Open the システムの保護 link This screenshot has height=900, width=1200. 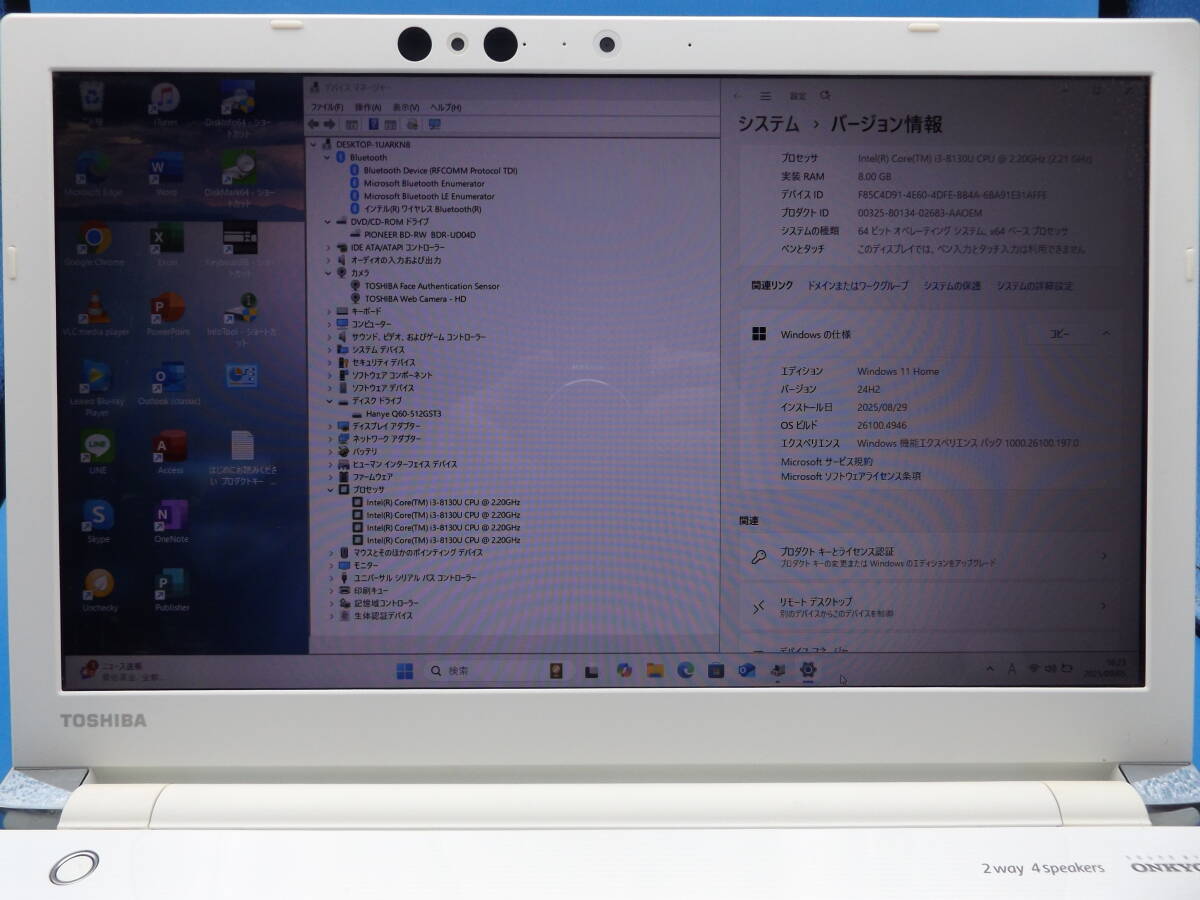coord(952,286)
